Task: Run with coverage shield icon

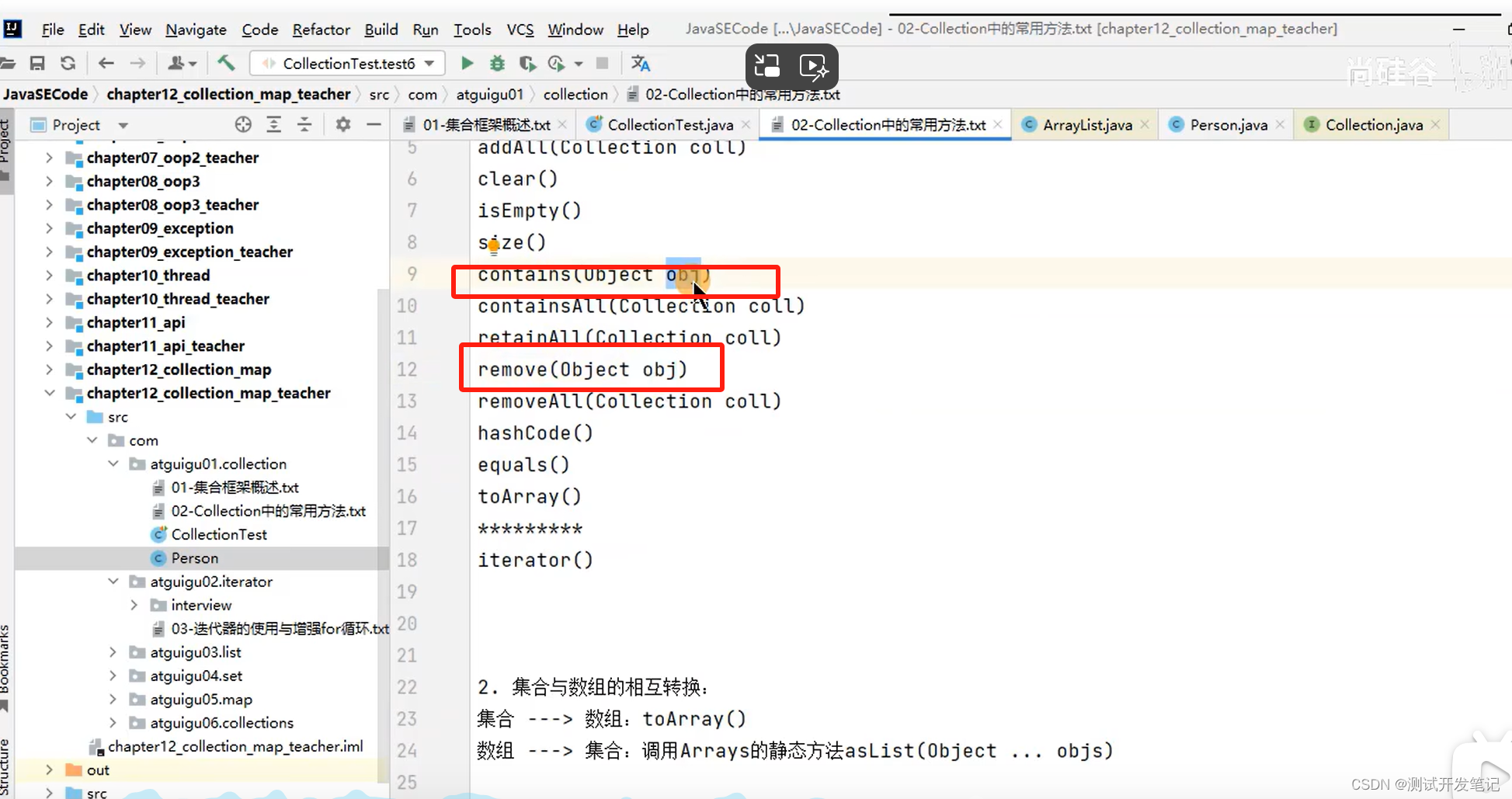Action: tap(527, 63)
